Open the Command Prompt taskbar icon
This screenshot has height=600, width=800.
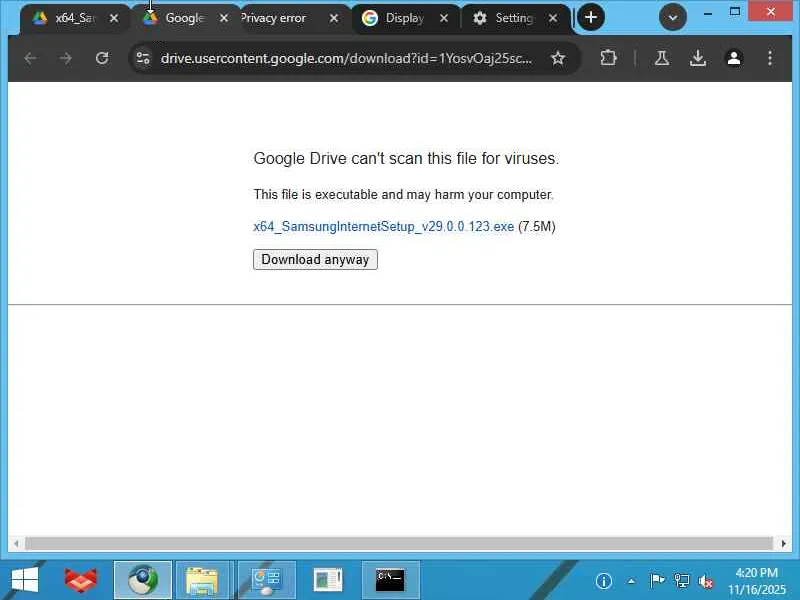click(390, 581)
